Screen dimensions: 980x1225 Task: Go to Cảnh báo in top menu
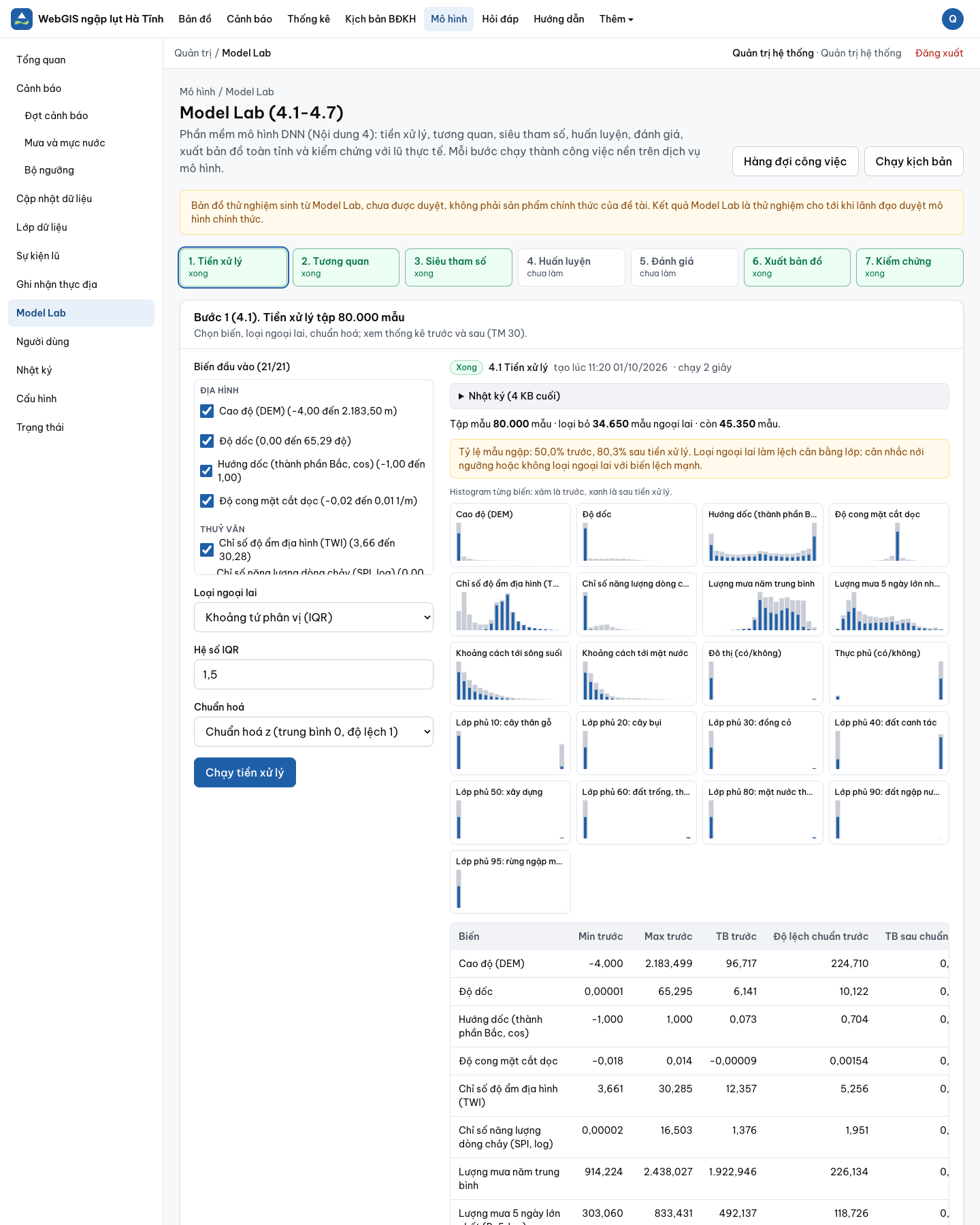click(249, 19)
